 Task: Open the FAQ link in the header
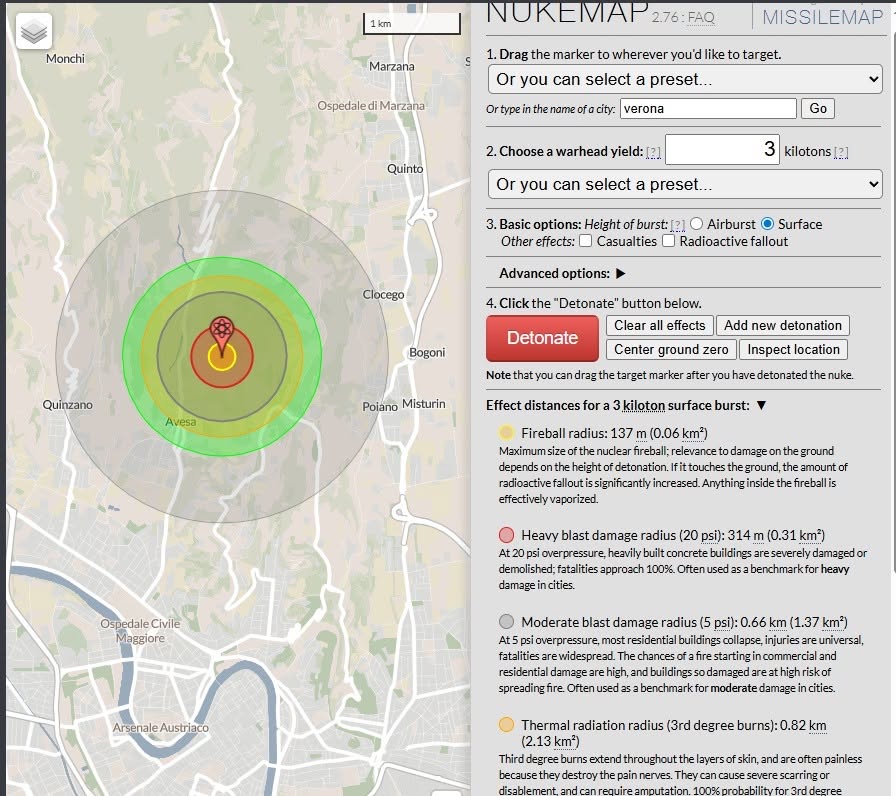(x=701, y=18)
